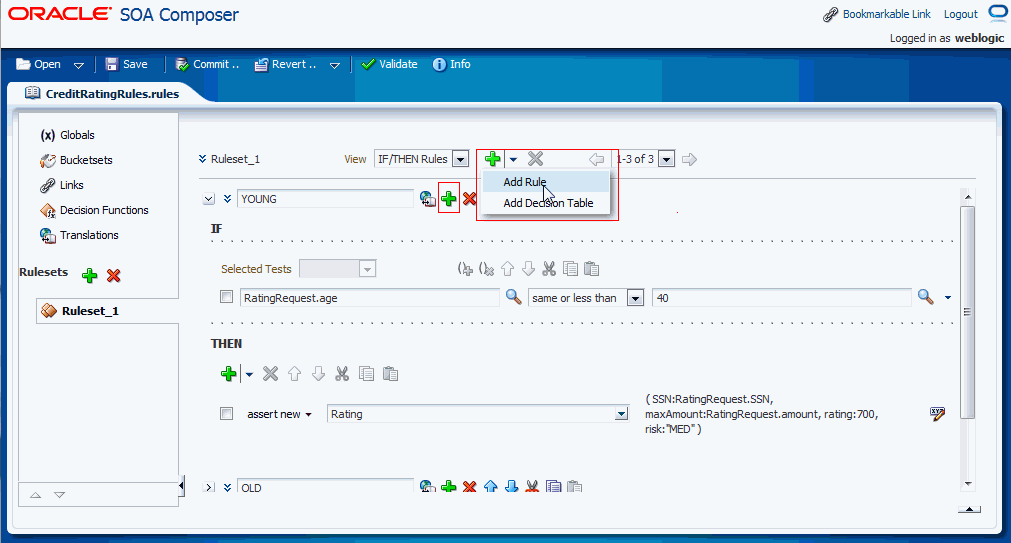This screenshot has height=543, width=1011.
Task: Click the Save toolbar button
Action: [x=126, y=64]
